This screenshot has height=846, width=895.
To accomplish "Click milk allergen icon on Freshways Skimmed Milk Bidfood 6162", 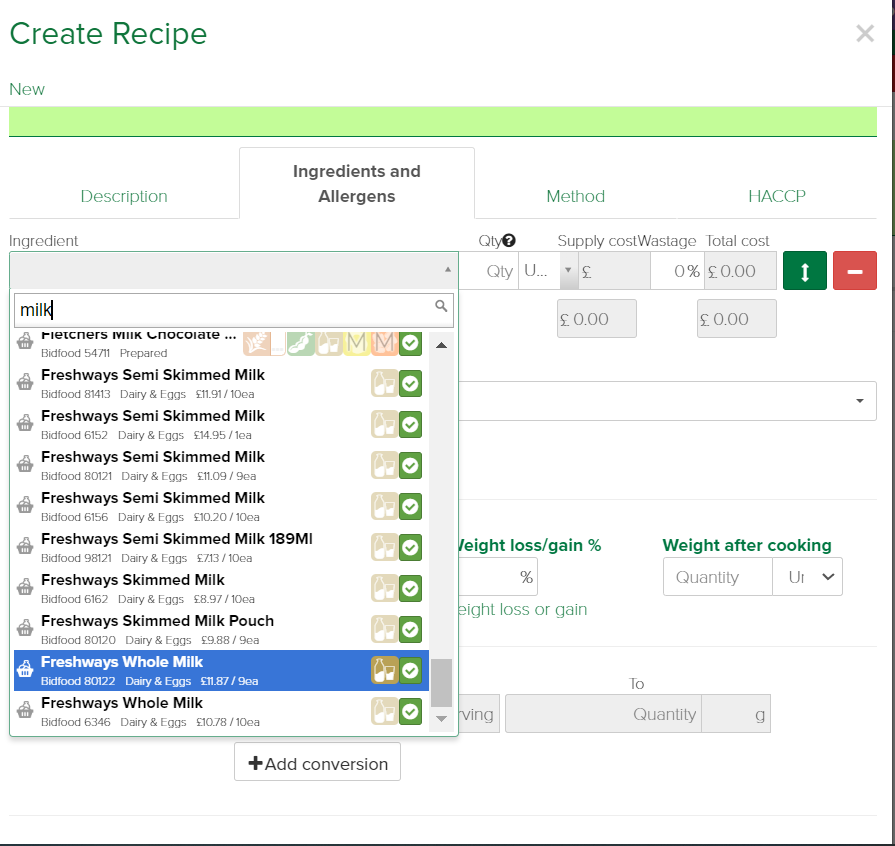I will click(384, 589).
